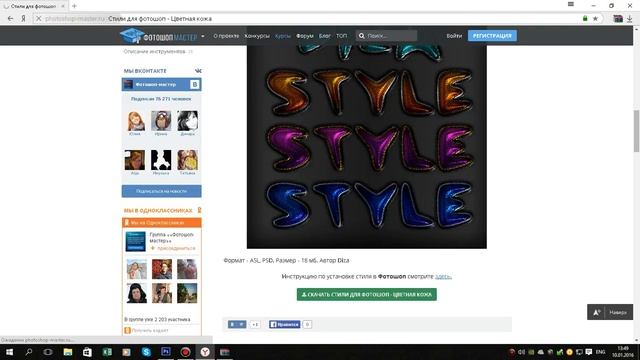Open Ирина's avatar in VK widget

[161, 121]
